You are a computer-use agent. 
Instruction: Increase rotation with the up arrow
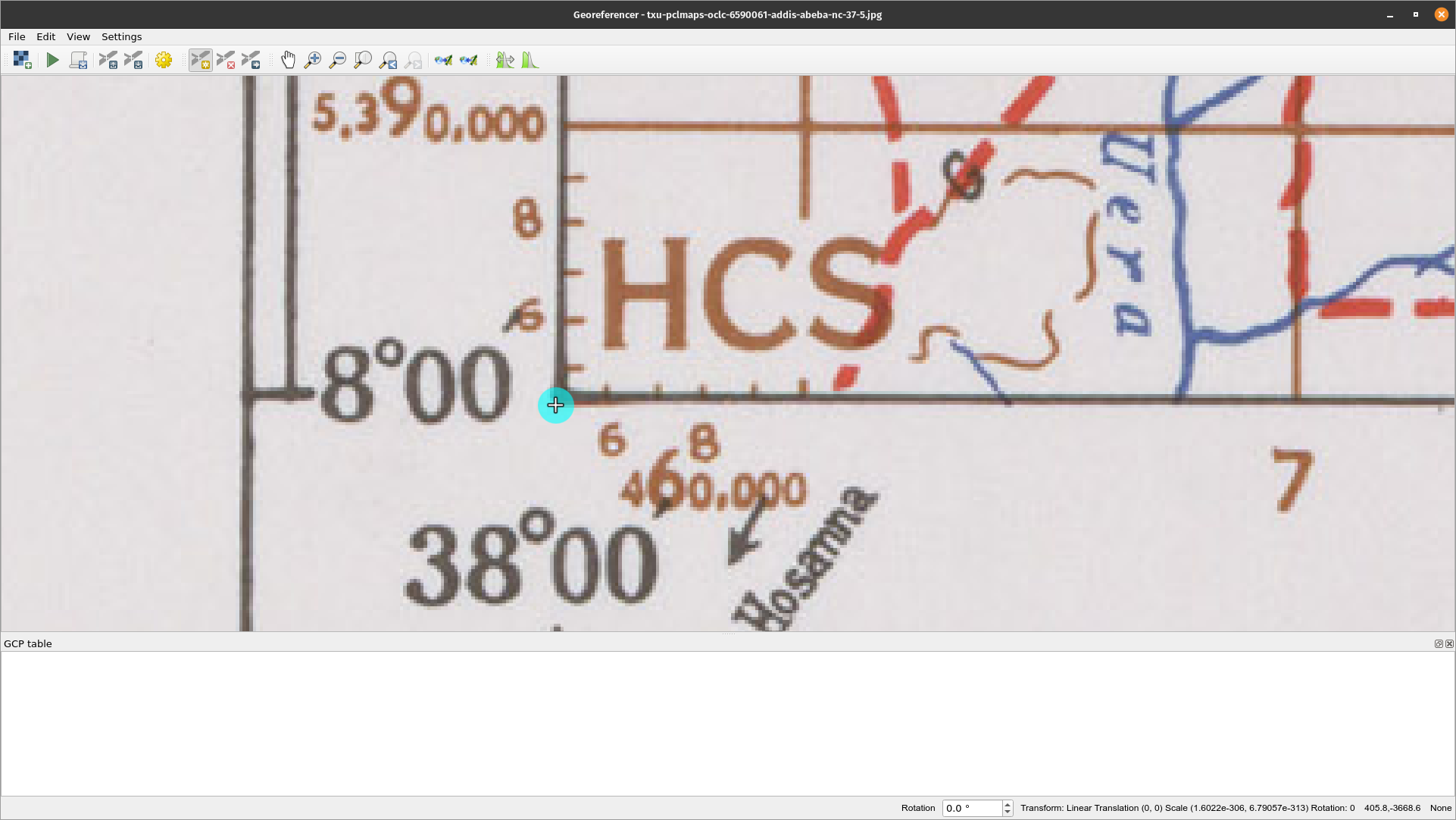coord(1008,804)
